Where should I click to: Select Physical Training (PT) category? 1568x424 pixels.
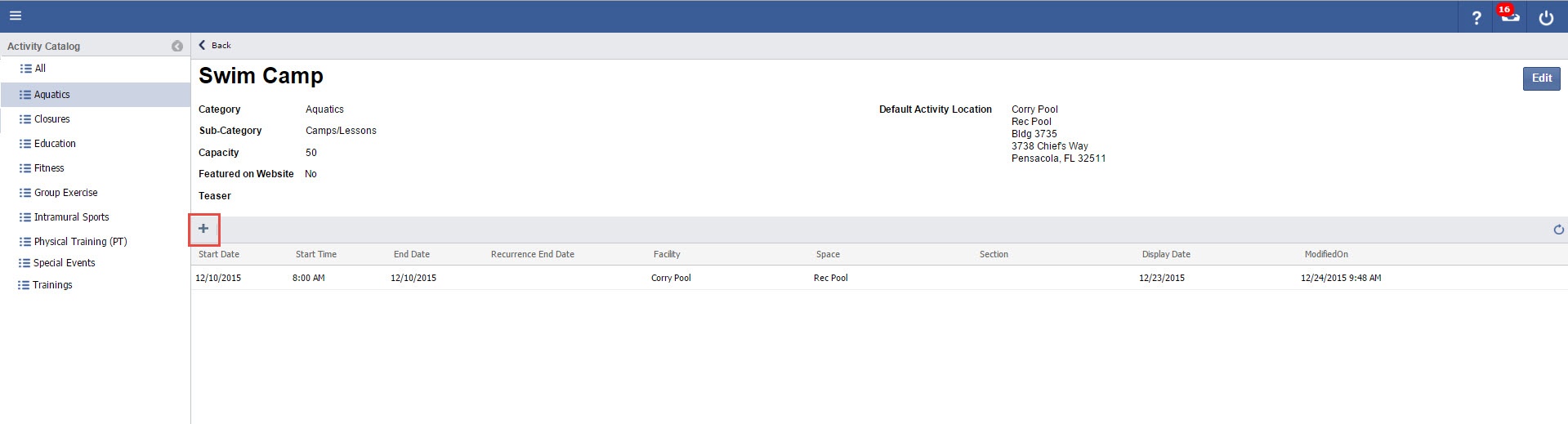click(x=80, y=242)
